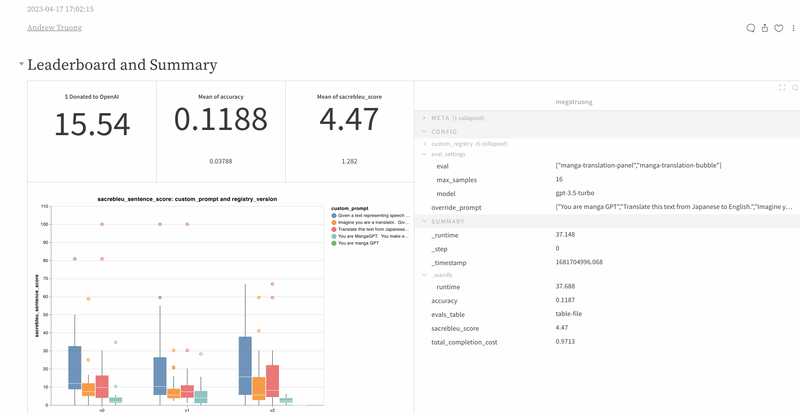Click the Mean of accuracy panel
Viewport: 800px width, 414px height.
221,130
